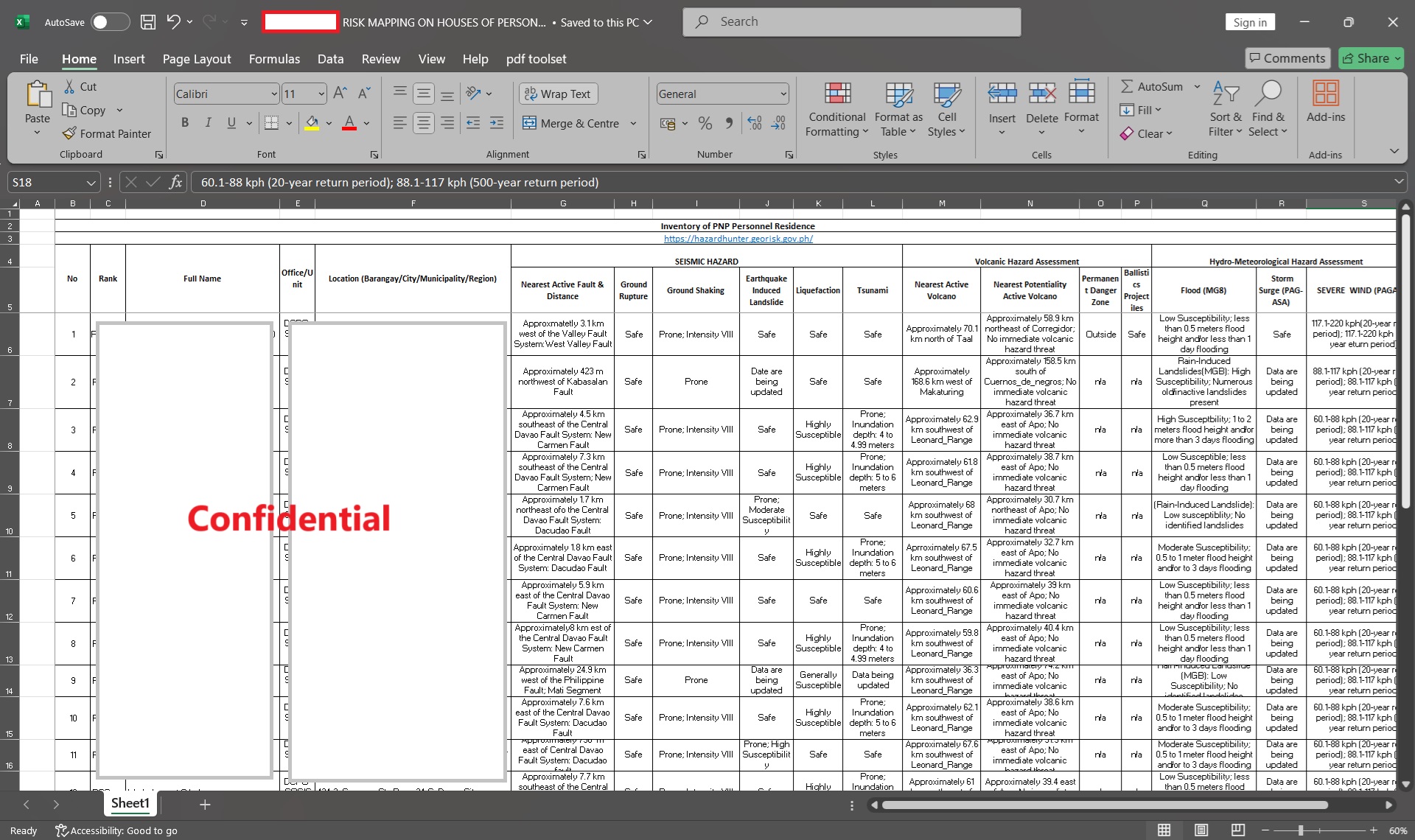Click the Sign in button
The image size is (1415, 840).
coord(1250,22)
